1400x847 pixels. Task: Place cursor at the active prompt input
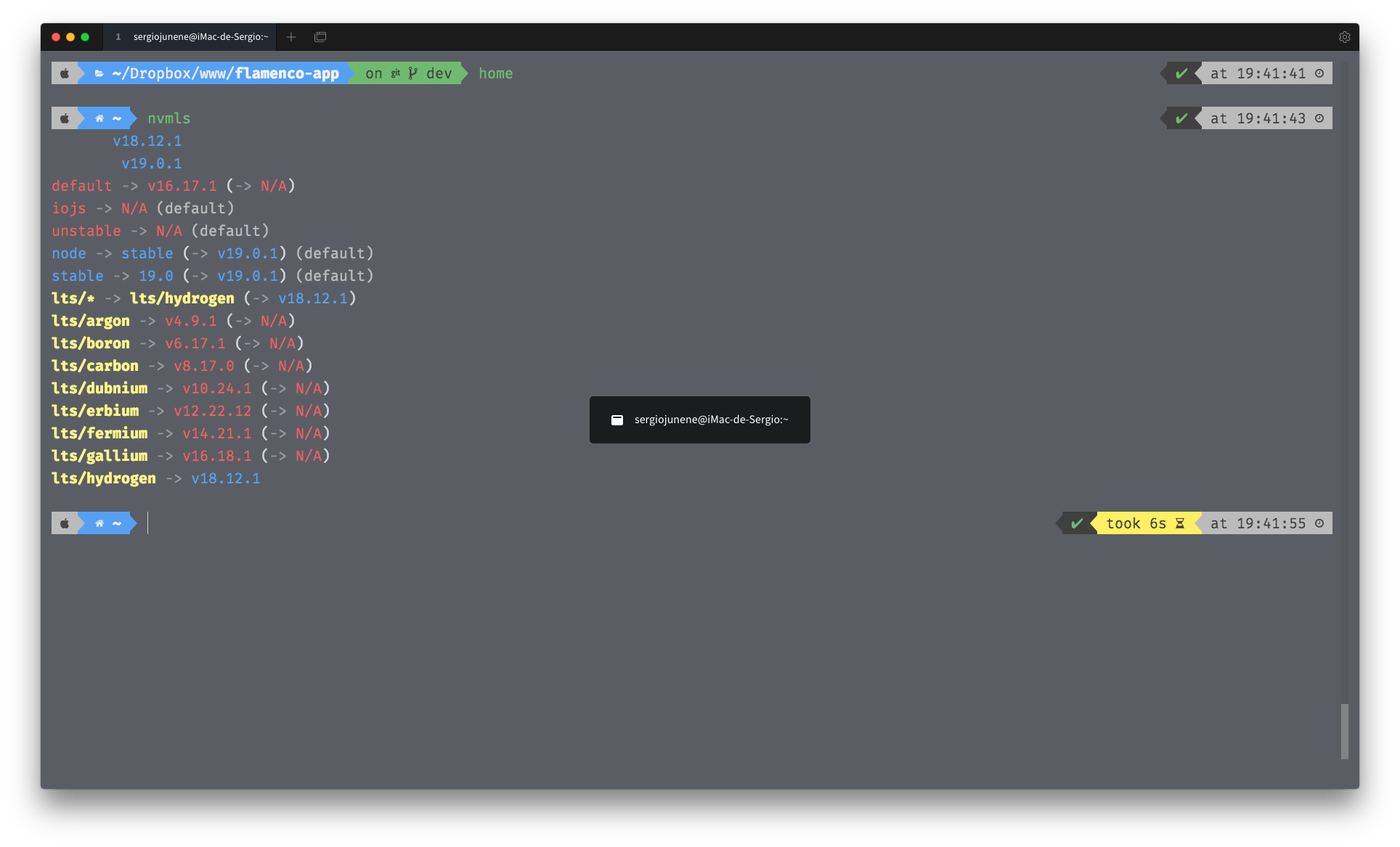148,523
